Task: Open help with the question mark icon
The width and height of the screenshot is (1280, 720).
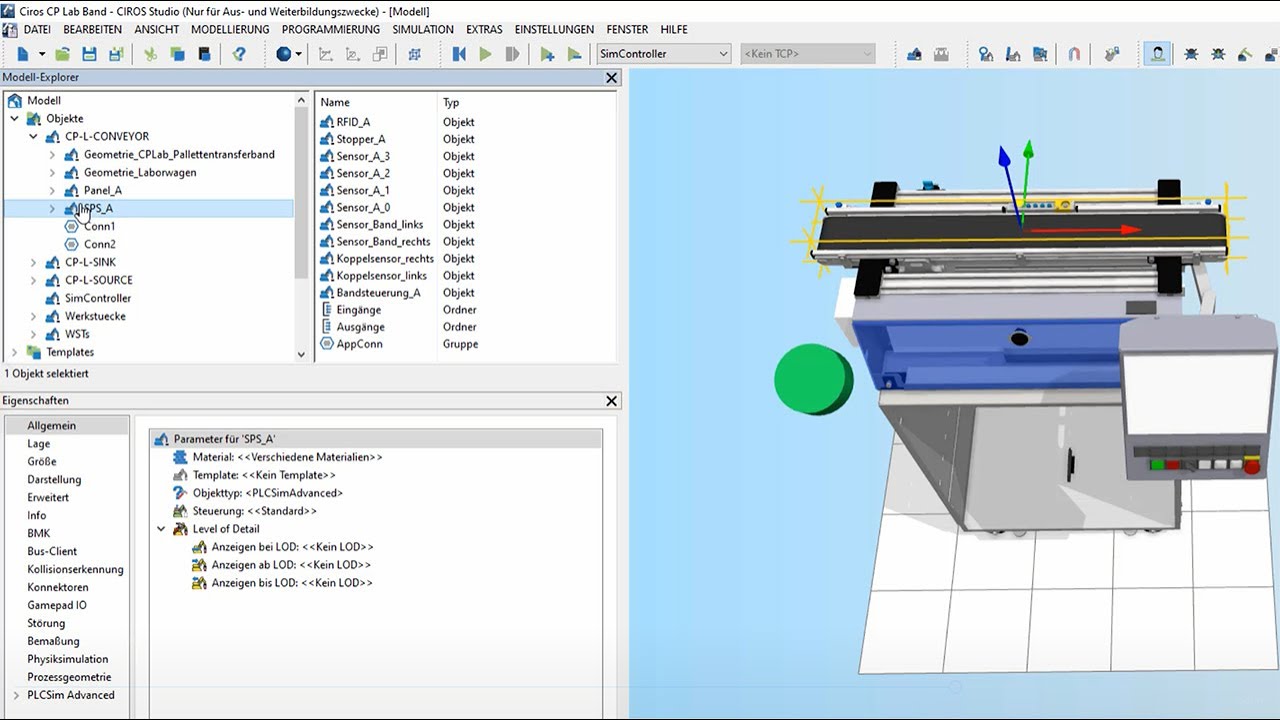Action: 239,54
